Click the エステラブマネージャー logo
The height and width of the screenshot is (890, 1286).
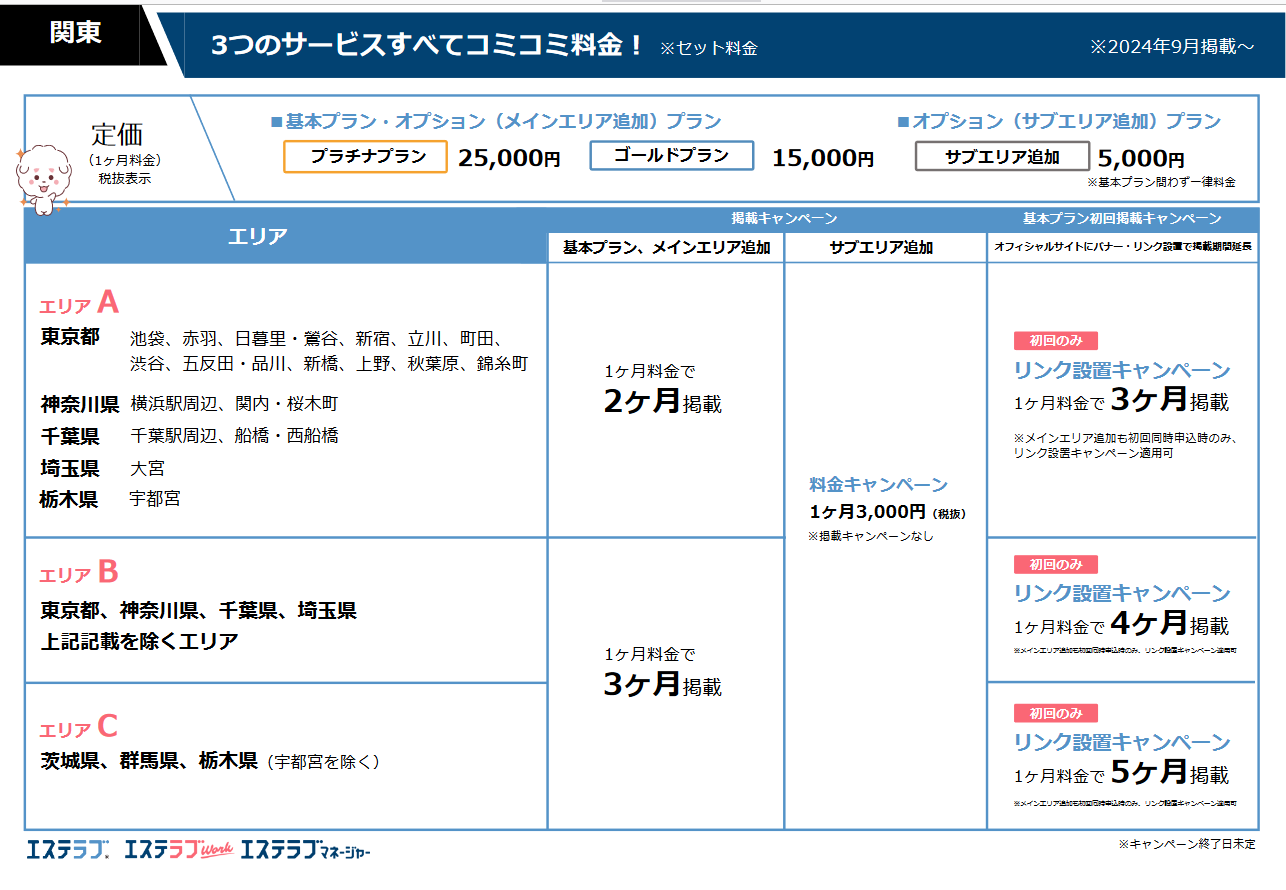[x=306, y=850]
